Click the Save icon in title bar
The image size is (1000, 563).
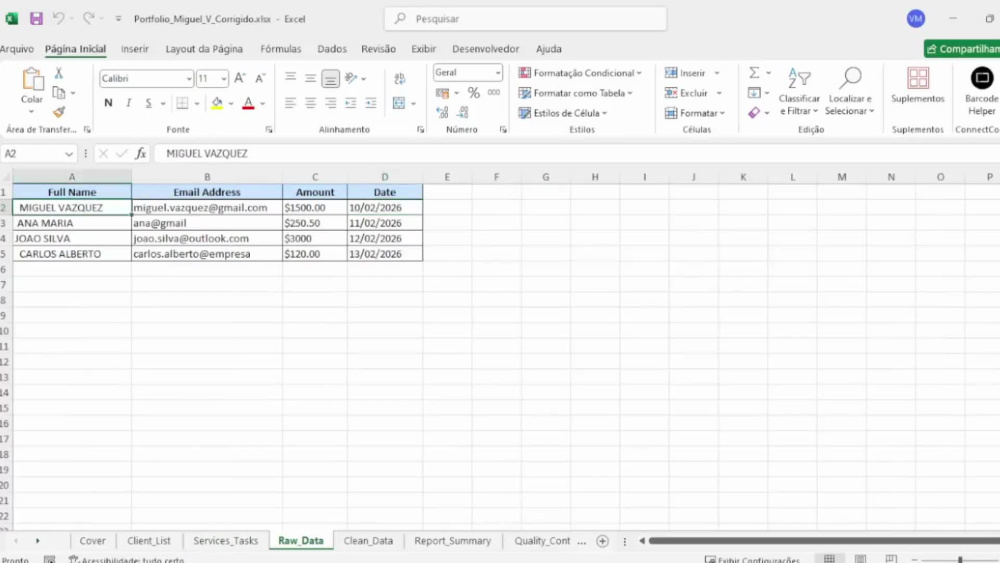36,18
